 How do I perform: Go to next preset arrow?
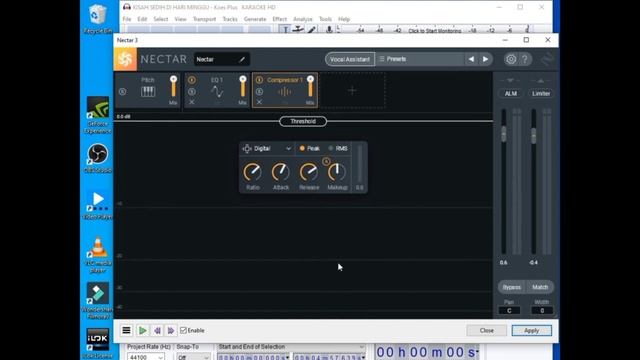coord(485,59)
